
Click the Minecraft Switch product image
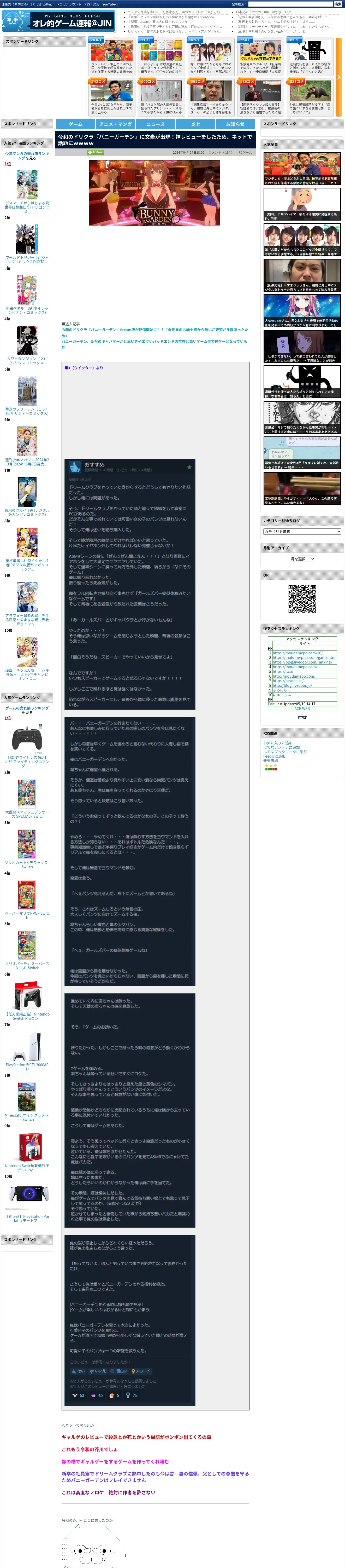pyautogui.click(x=27, y=1097)
